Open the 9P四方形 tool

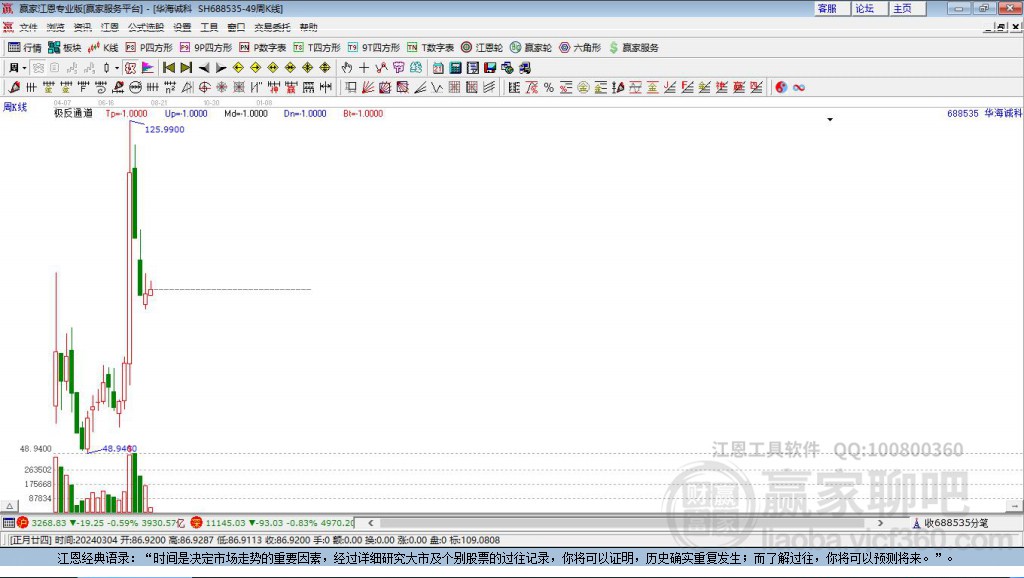(206, 48)
